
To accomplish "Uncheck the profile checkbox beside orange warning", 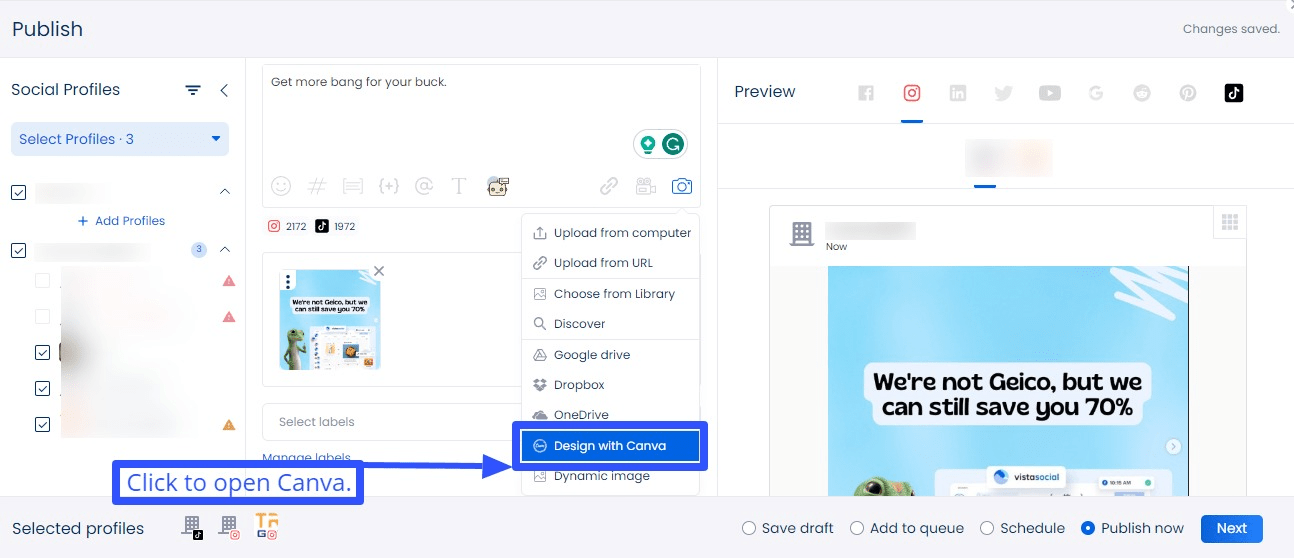I will click(x=42, y=425).
